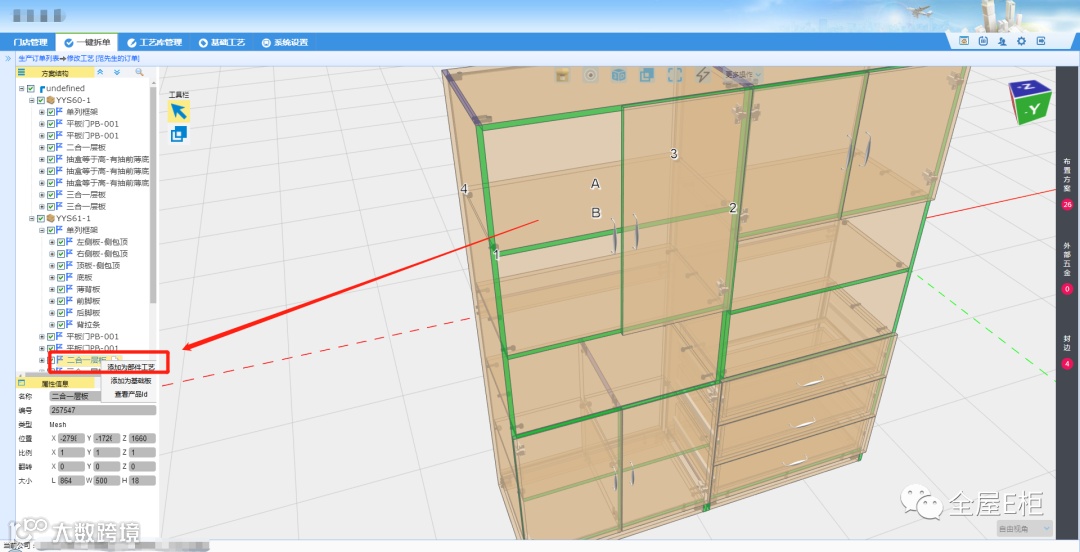Click the 生产订单列表 breadcrumb link

coord(38,59)
